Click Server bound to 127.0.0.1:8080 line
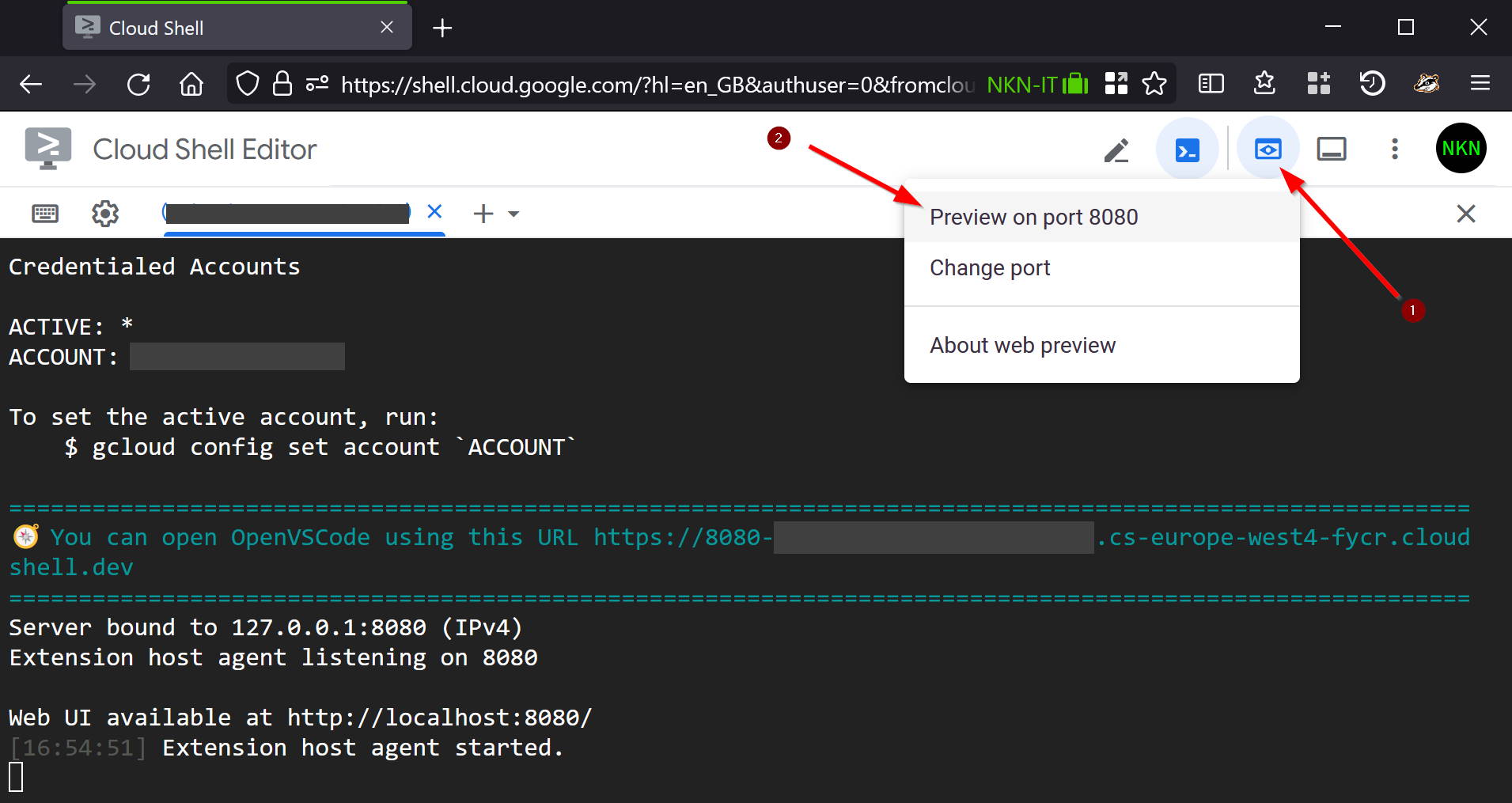This screenshot has width=1512, height=803. [266, 627]
